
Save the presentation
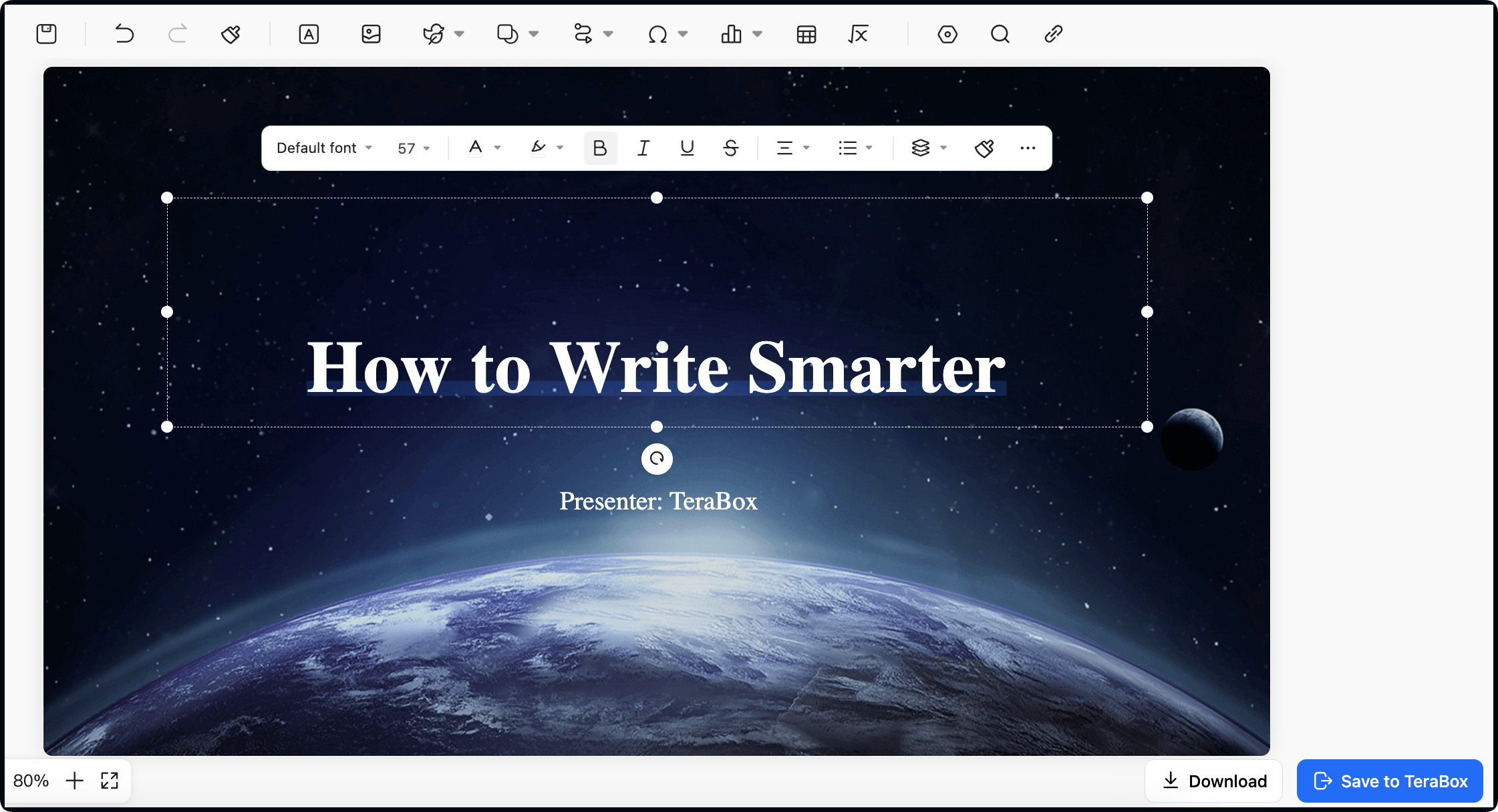(47, 33)
